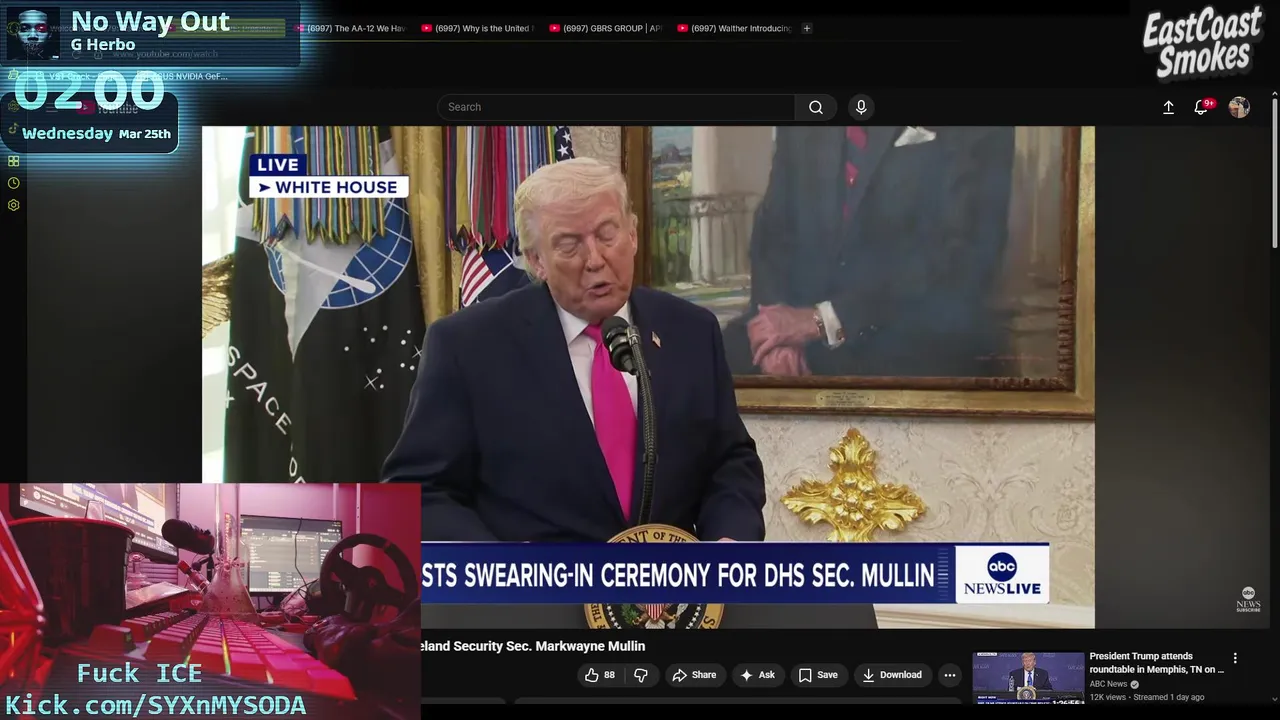Activate voice search microphone icon
The height and width of the screenshot is (720, 1280).
(x=861, y=107)
